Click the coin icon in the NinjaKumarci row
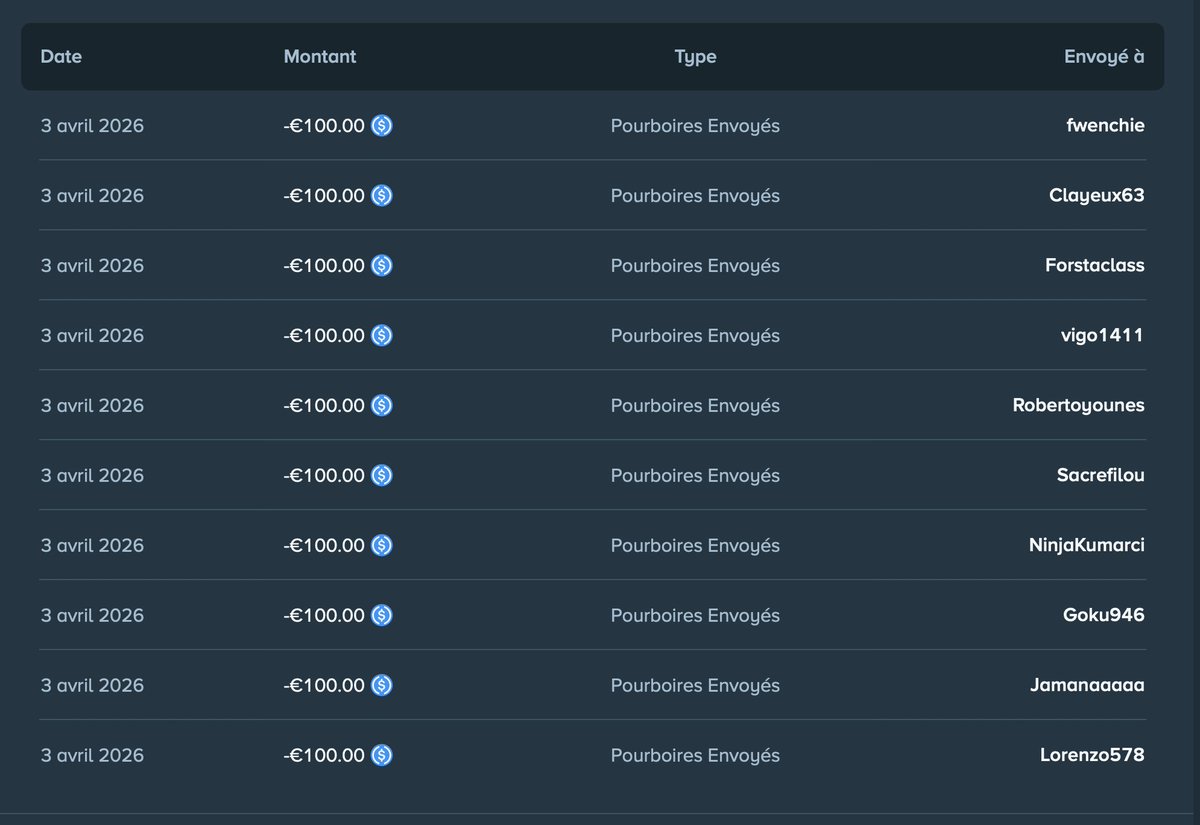The image size is (1200, 825). point(382,545)
